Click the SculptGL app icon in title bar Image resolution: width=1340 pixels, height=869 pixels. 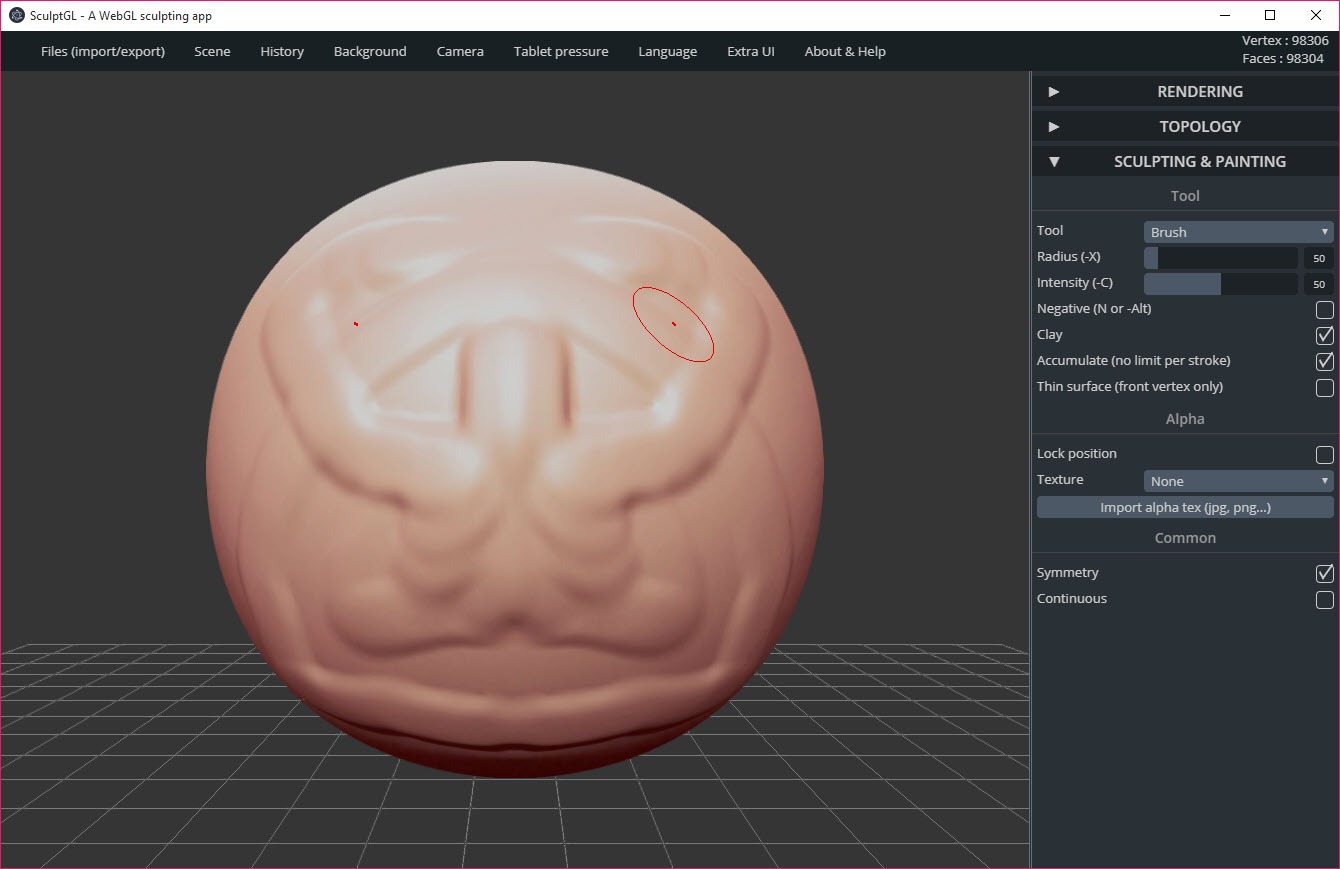[17, 15]
